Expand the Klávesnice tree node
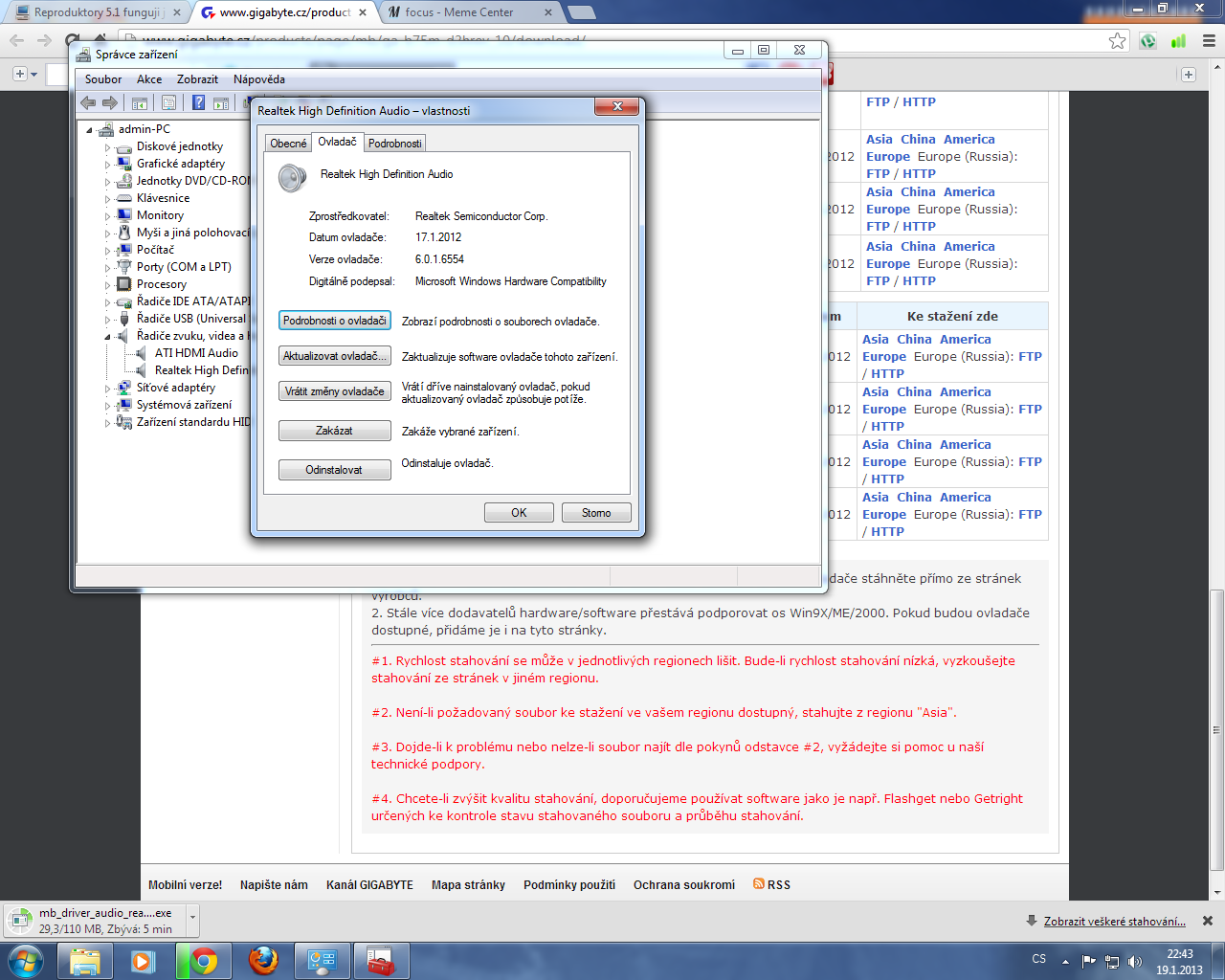The width and height of the screenshot is (1225, 980). tap(108, 199)
